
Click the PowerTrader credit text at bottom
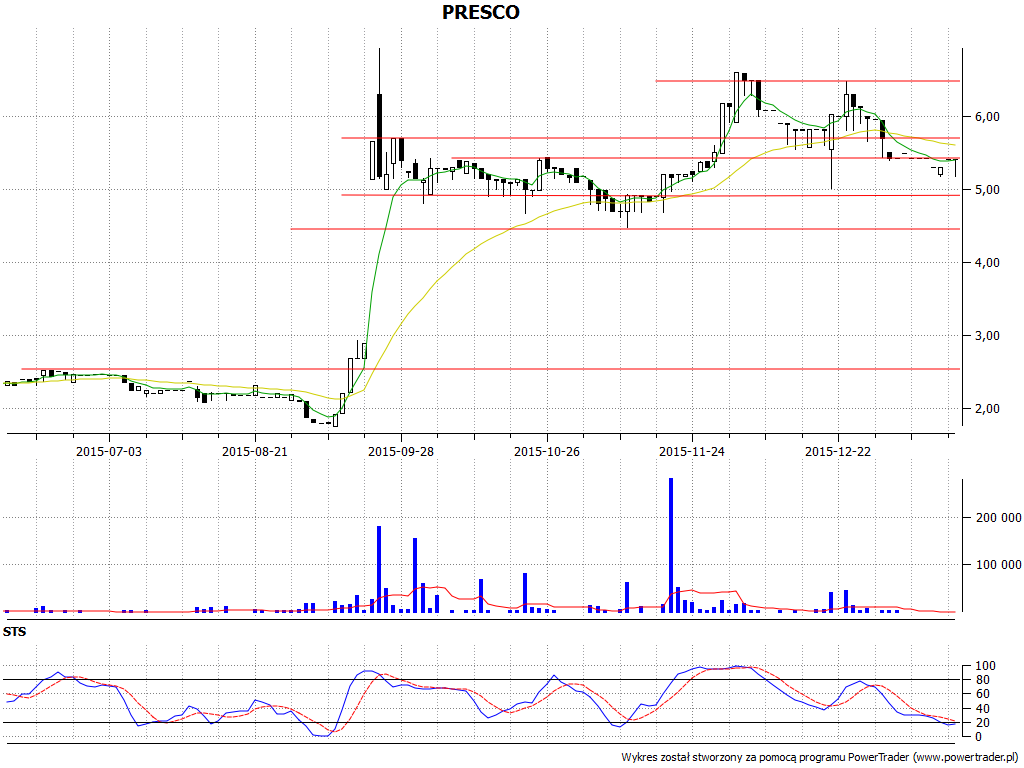(x=820, y=758)
